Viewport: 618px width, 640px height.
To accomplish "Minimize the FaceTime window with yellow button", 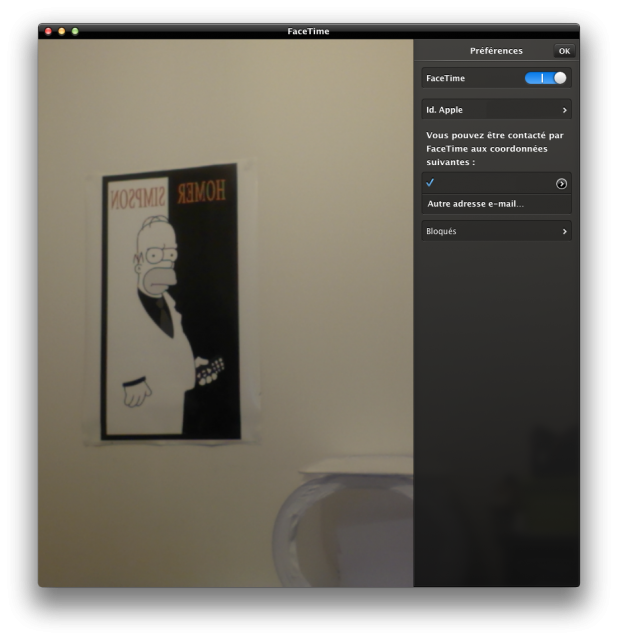I will tap(62, 31).
